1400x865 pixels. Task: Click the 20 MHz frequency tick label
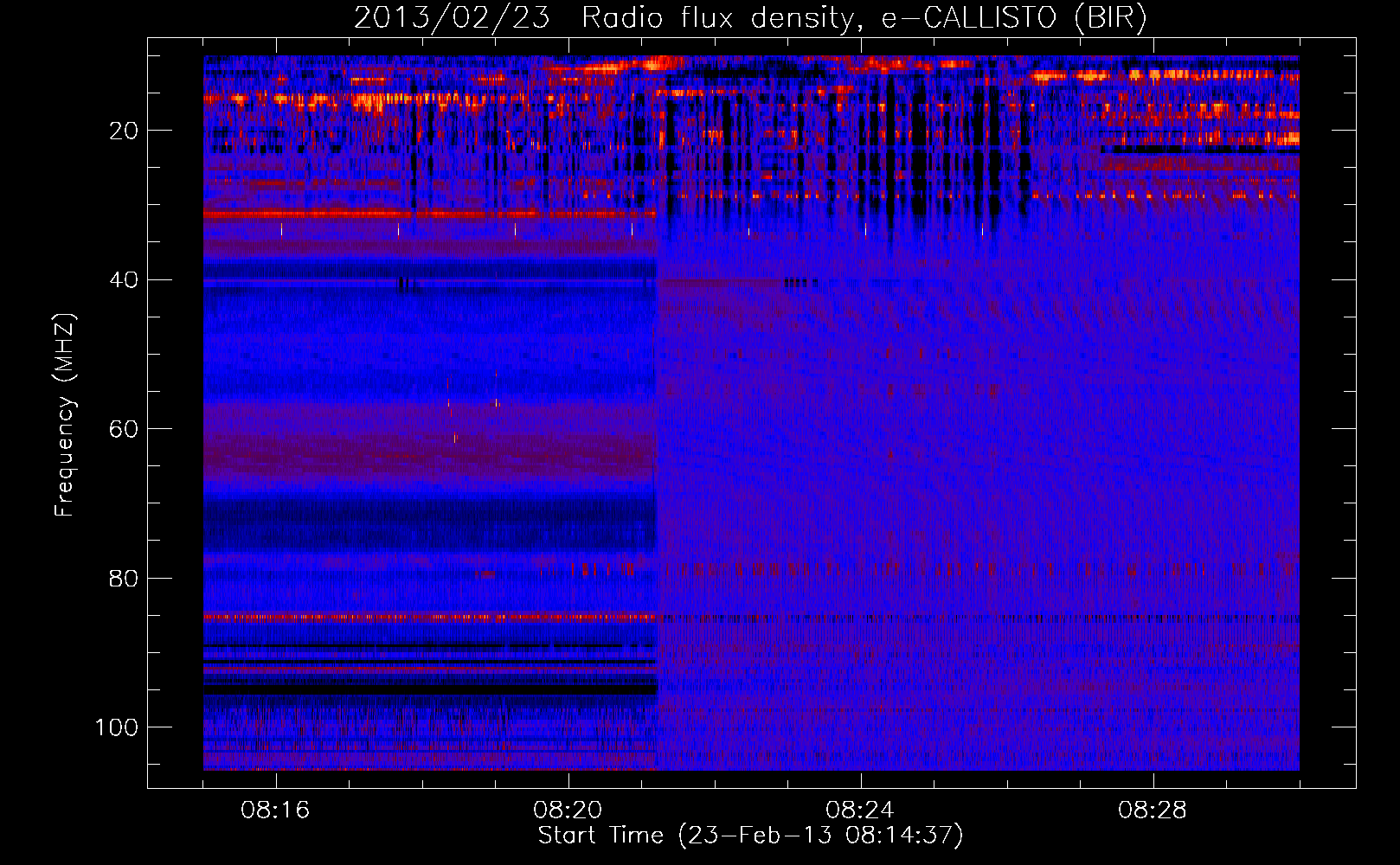click(124, 131)
